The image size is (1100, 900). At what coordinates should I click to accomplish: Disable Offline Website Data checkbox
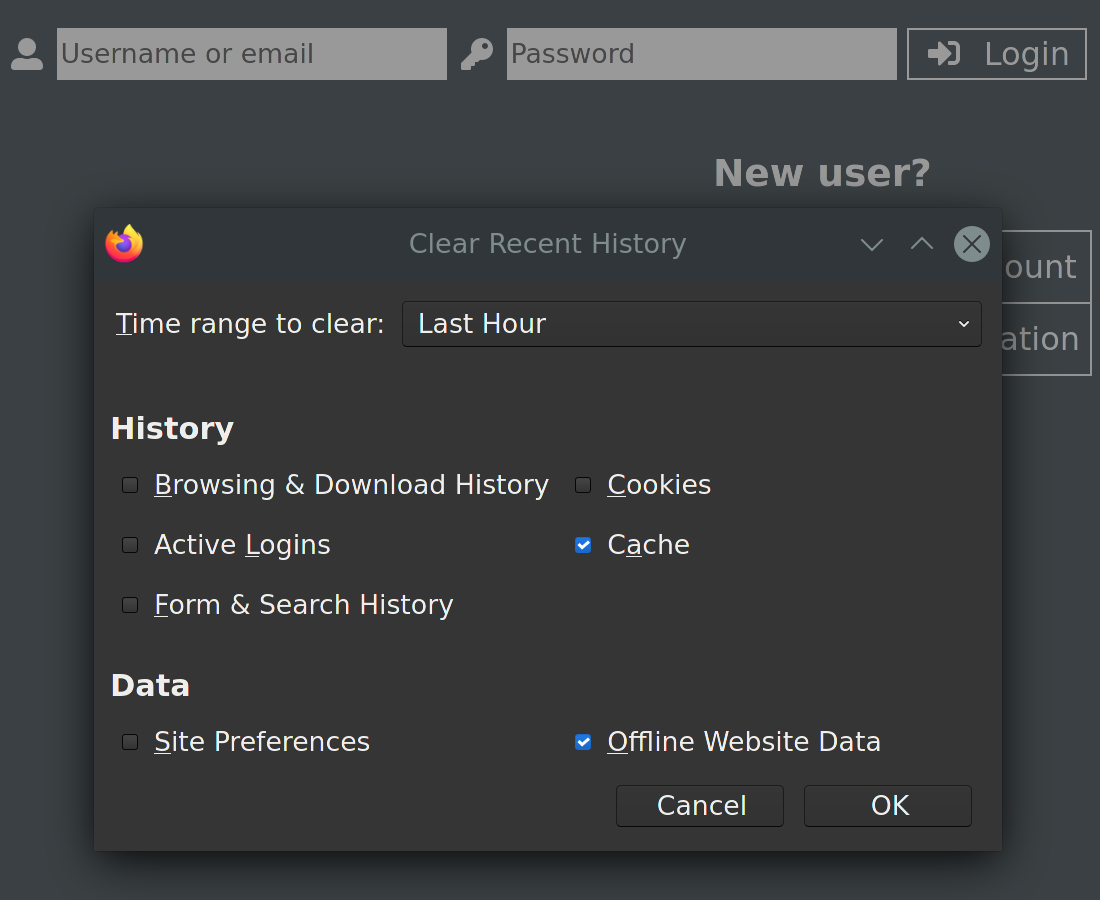click(583, 742)
